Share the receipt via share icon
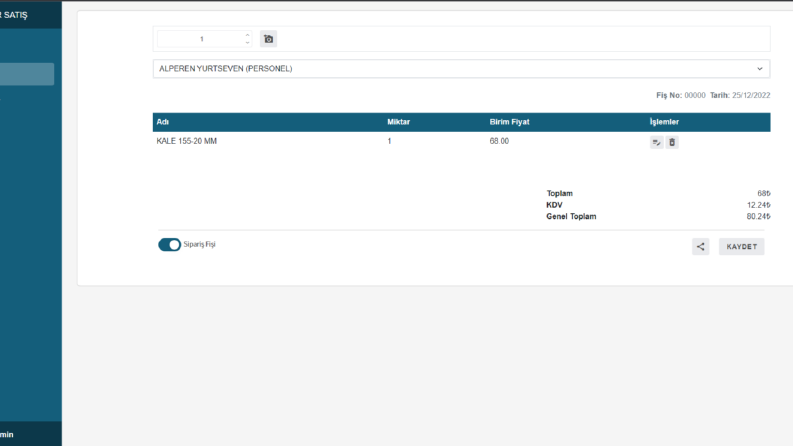Screen dimensions: 793x446 pyautogui.click(x=700, y=247)
